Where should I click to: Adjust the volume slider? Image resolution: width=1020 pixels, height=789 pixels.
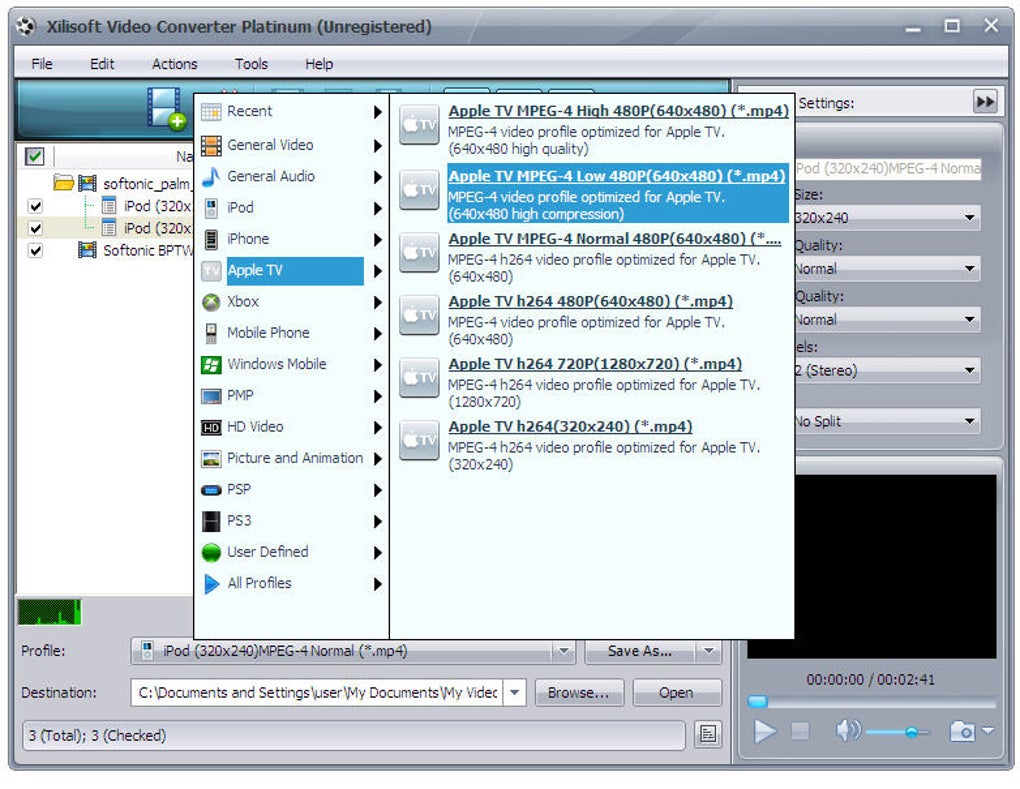[898, 732]
